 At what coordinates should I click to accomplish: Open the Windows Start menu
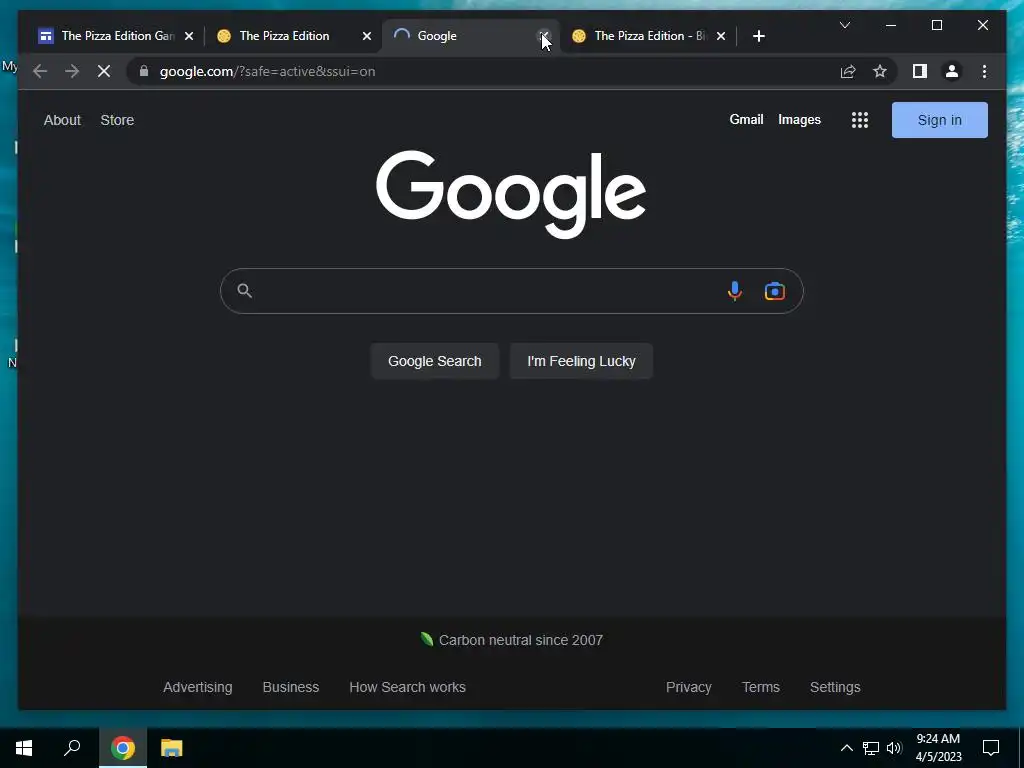[x=24, y=748]
